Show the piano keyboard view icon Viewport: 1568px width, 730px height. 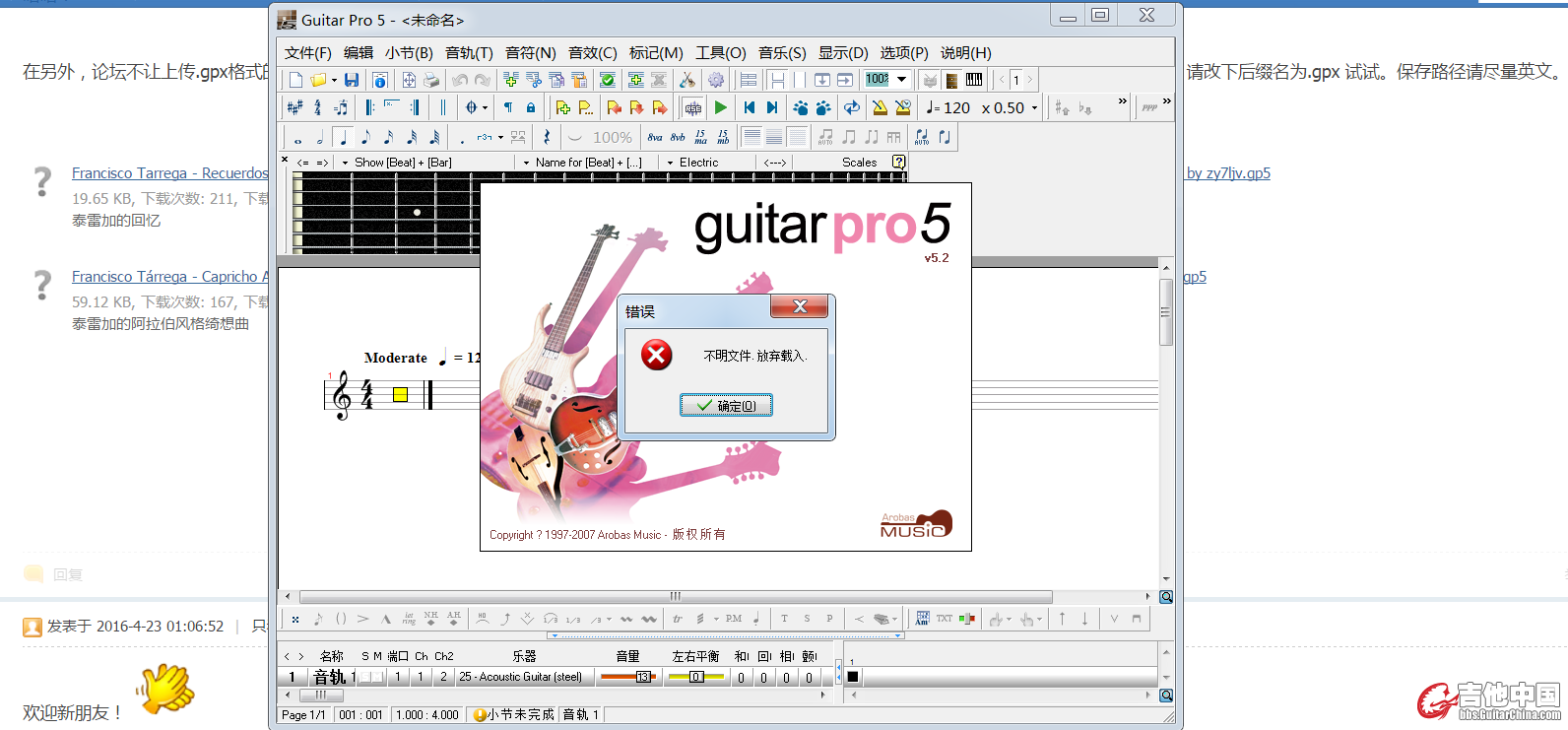click(974, 80)
